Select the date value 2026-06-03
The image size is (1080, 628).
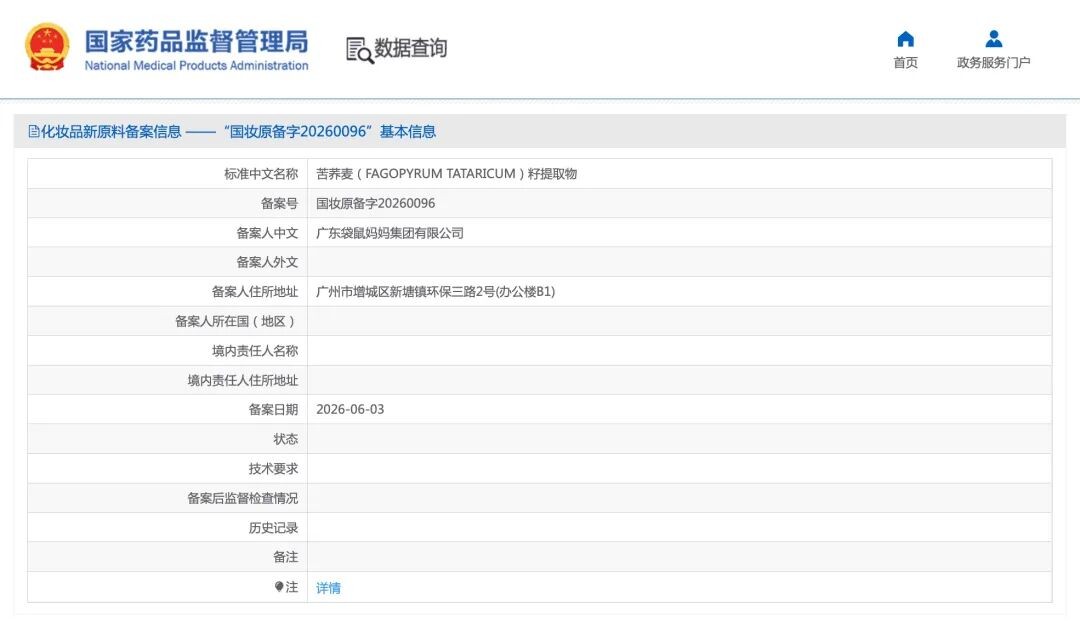(x=350, y=409)
